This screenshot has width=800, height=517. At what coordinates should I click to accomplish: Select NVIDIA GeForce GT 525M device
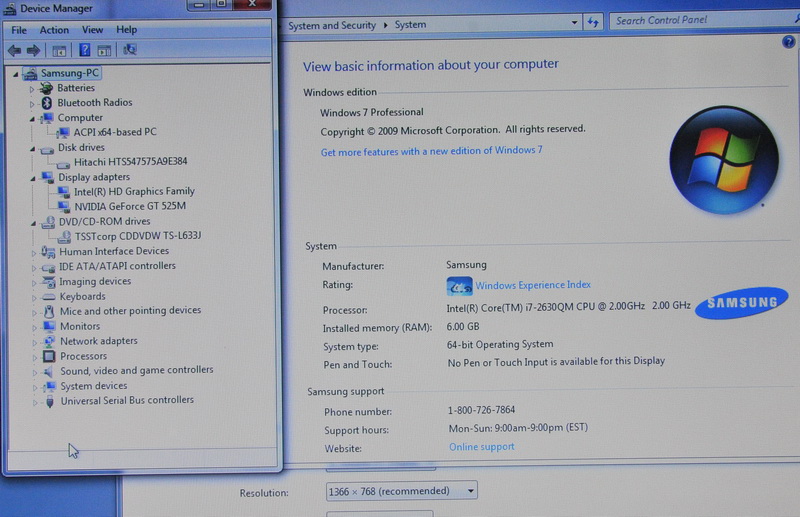[130, 206]
